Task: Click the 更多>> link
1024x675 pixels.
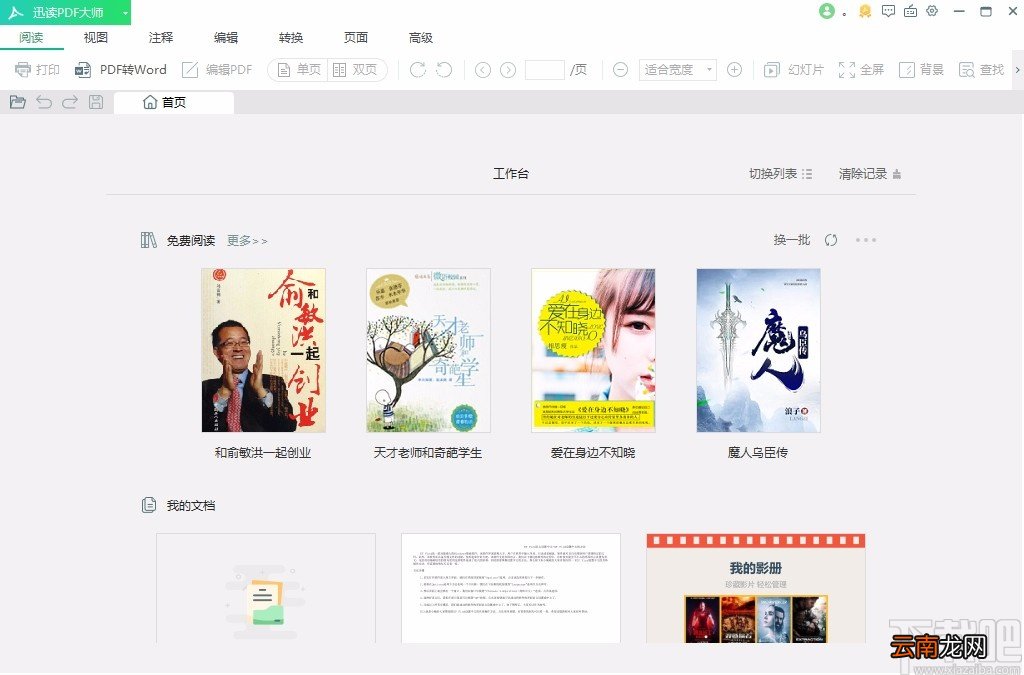Action: [x=247, y=241]
